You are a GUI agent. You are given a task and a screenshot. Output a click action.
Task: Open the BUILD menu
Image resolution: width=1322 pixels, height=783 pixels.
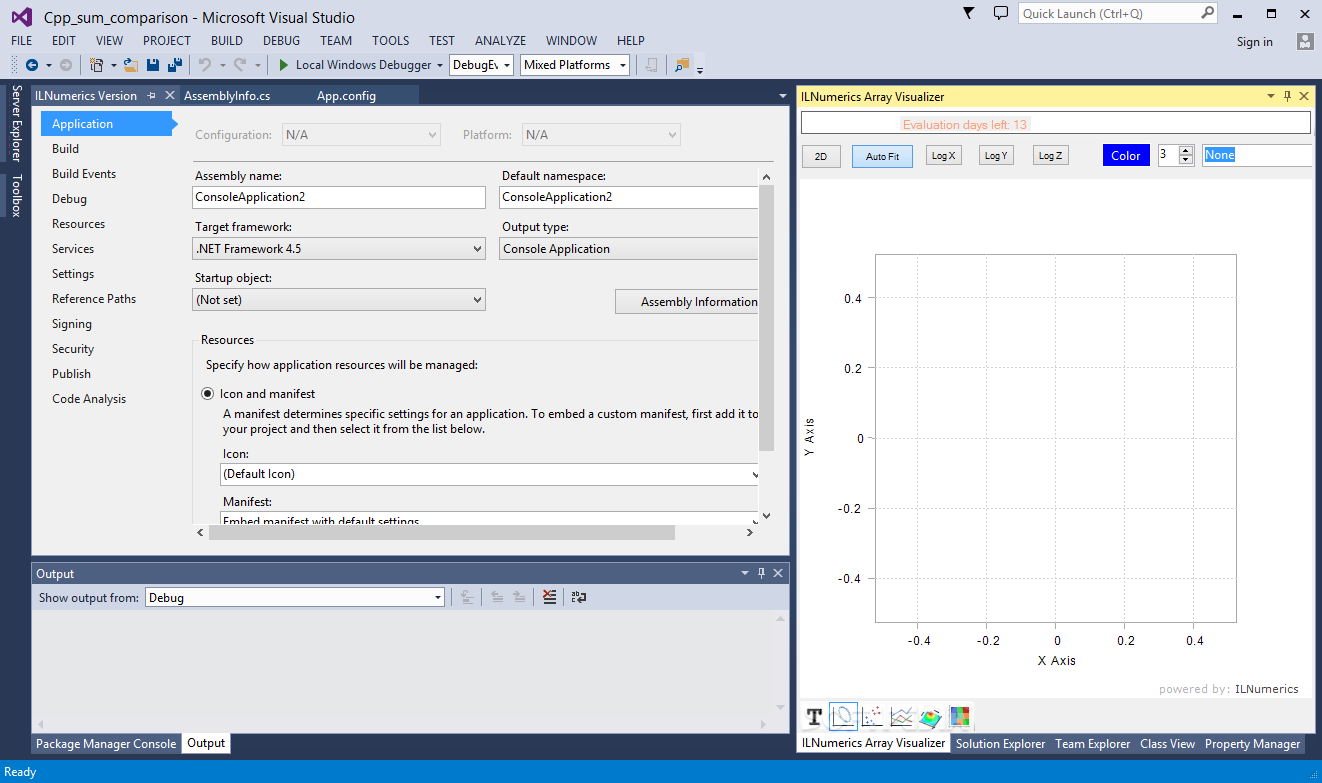point(227,41)
